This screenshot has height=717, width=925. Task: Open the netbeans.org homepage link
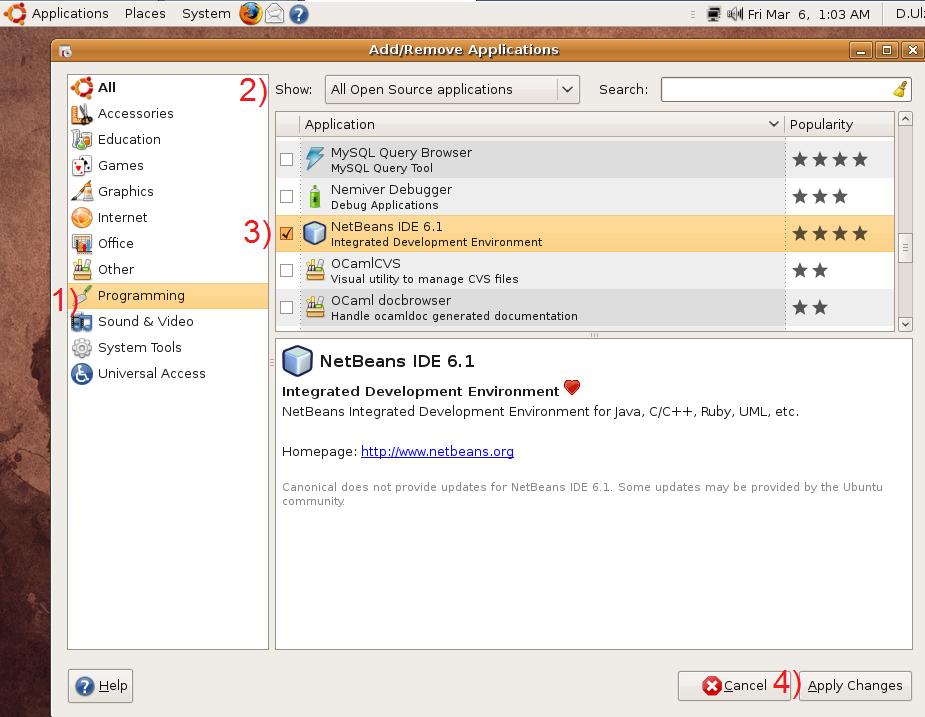437,452
